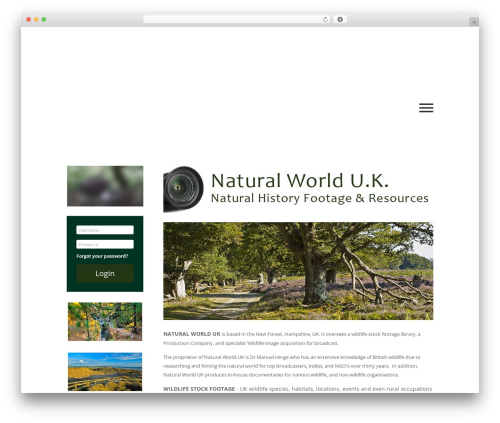The height and width of the screenshot is (423, 500).
Task: Click the Username field
Action: (105, 230)
